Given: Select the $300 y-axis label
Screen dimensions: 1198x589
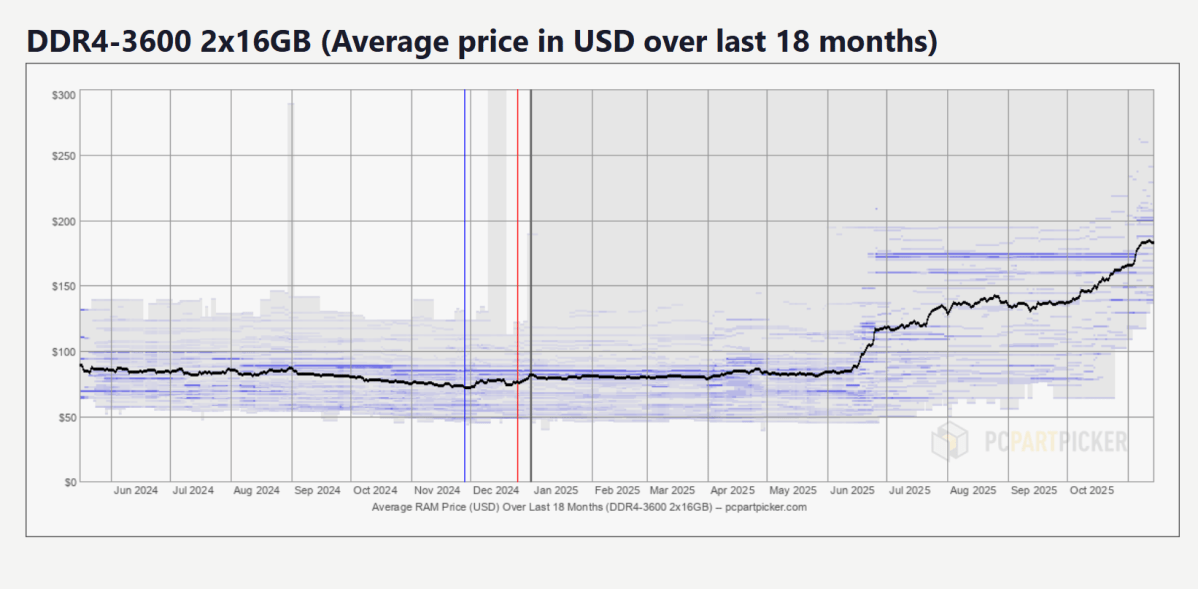Looking at the screenshot, I should (64, 95).
